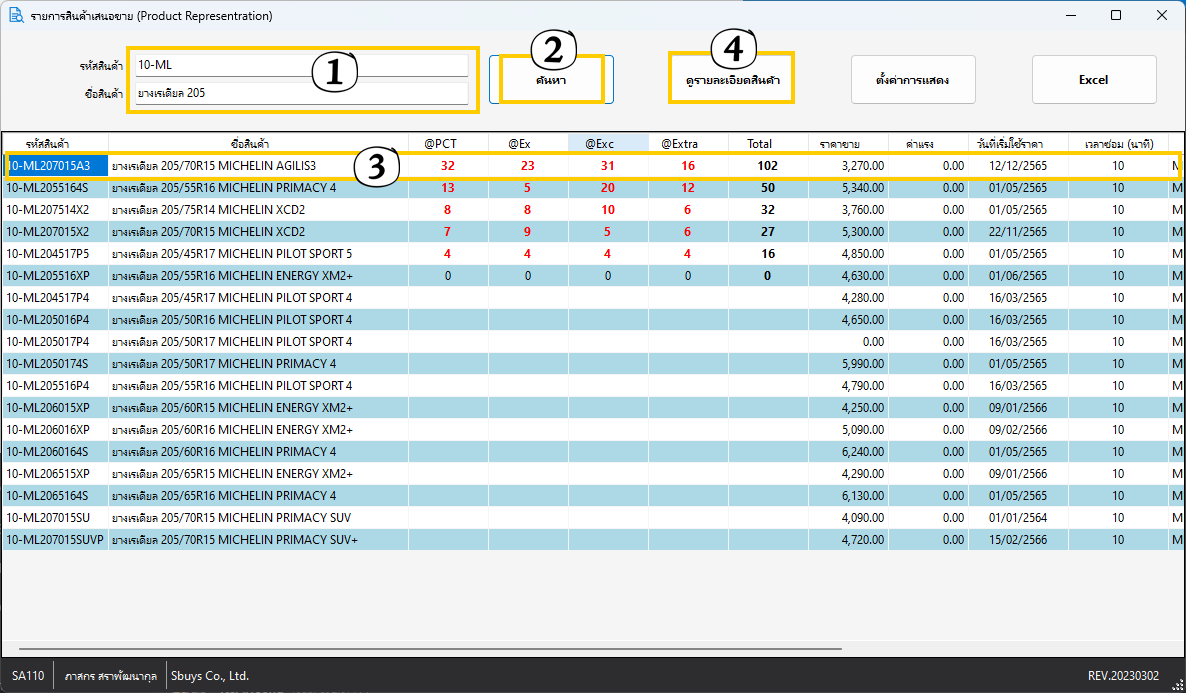Select the 10-ML206016XP ENERGY XM2+ row

[260, 430]
